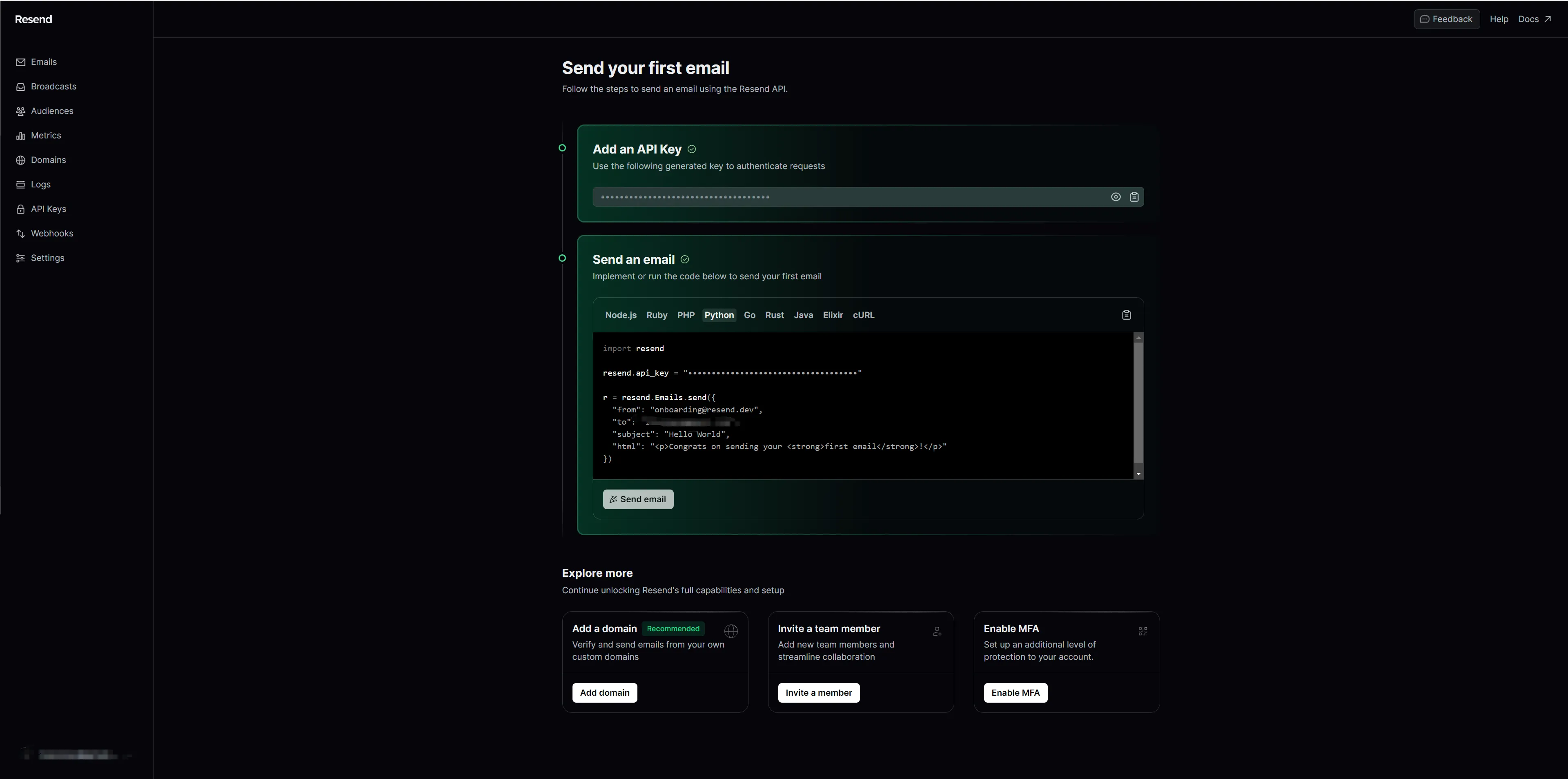Open the Domains page
Viewport: 1568px width, 779px height.
(48, 160)
